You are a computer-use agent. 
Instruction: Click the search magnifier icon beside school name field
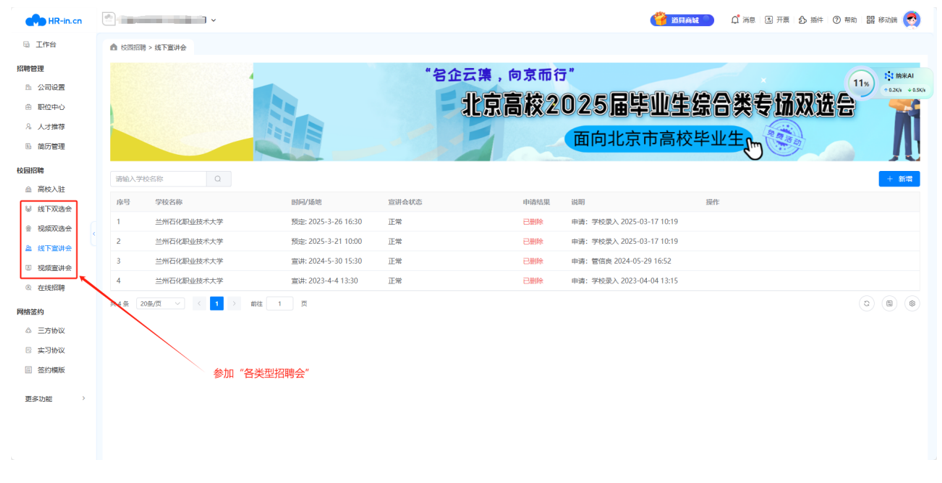coord(218,179)
